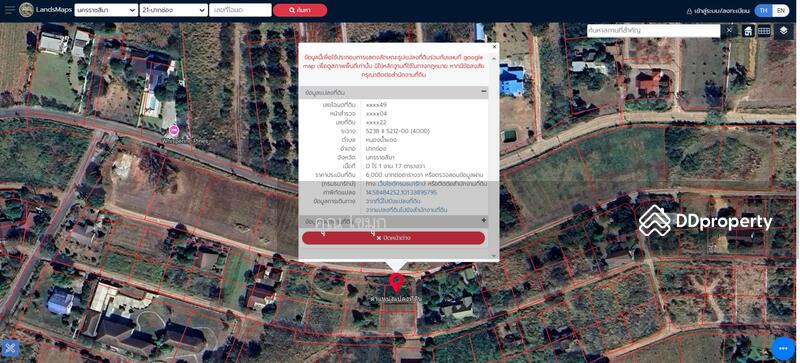Open the hamburger menu beside LandsMaps logo
Screen dimensions: 800x363
(9, 10)
